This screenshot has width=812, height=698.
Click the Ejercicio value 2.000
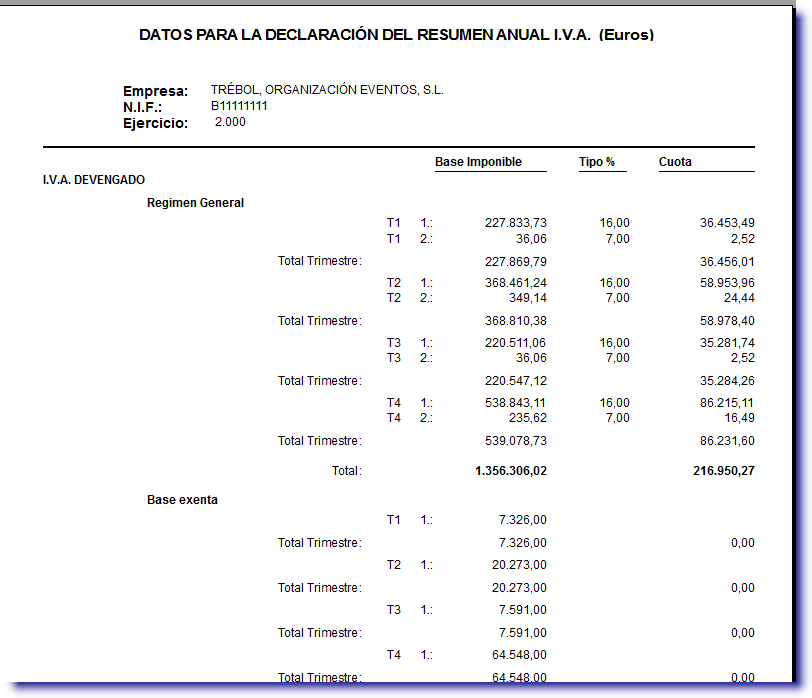(230, 122)
